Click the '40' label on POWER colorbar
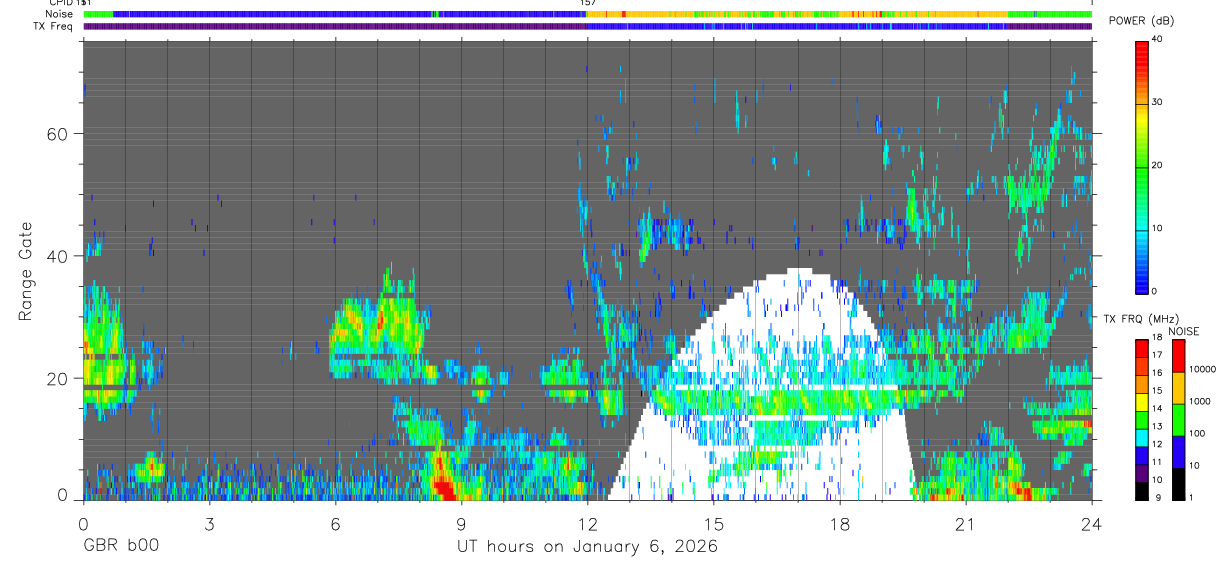This screenshot has width=1228, height=567. 1158,40
